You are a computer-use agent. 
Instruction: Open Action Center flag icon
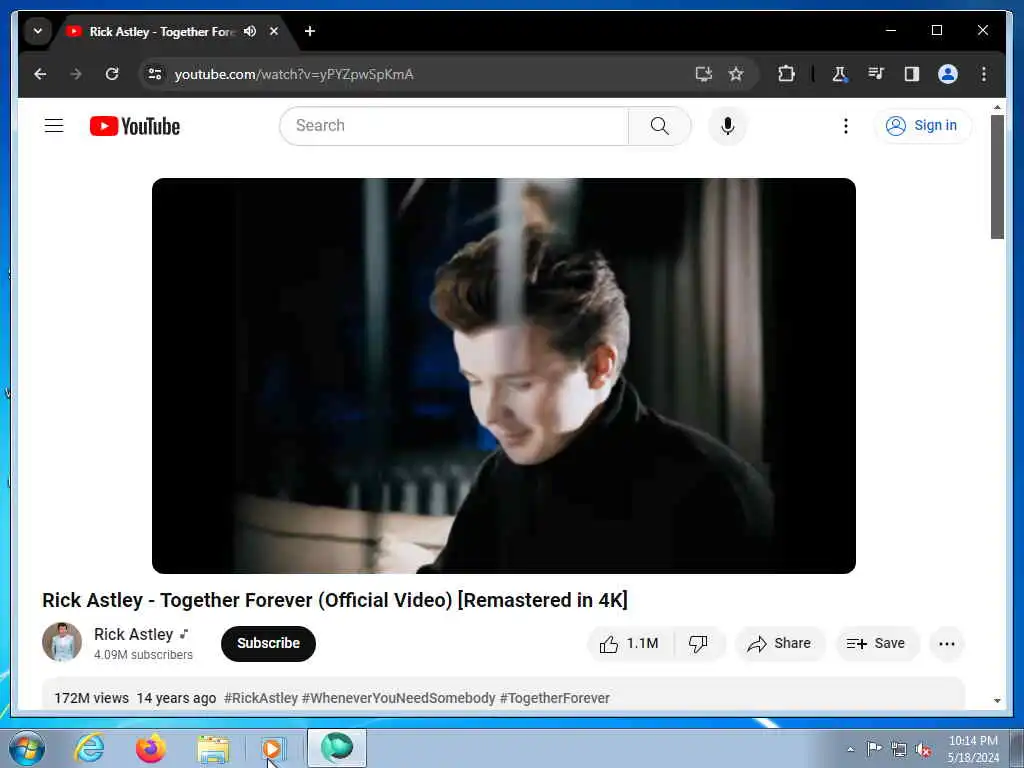point(874,748)
